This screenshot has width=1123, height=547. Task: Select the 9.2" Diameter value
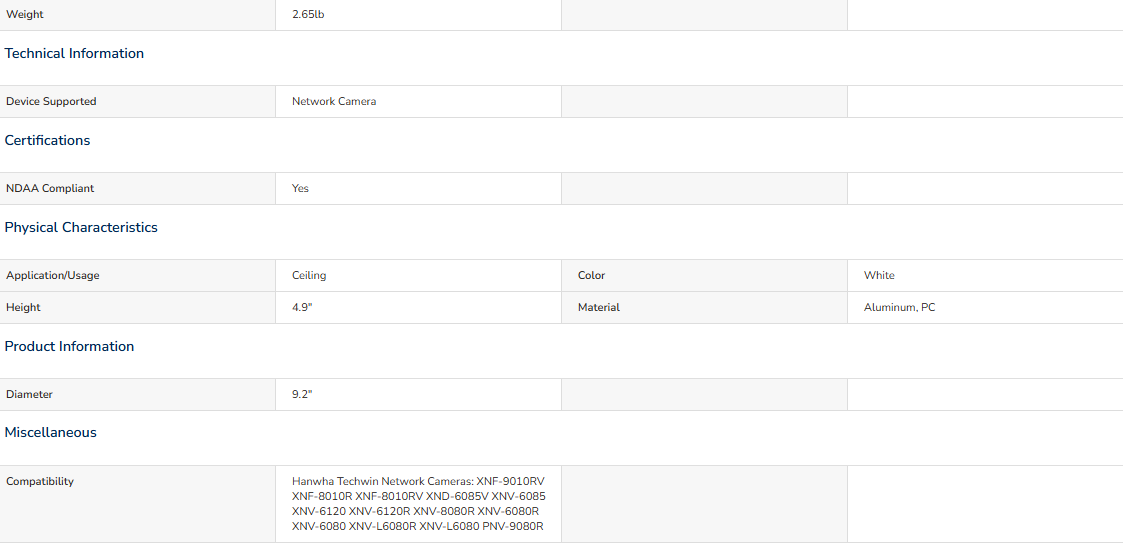tap(302, 394)
